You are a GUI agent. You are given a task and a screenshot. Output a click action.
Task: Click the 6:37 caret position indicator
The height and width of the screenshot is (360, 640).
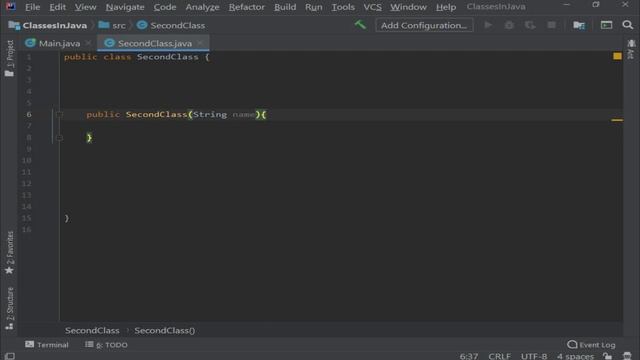click(469, 356)
